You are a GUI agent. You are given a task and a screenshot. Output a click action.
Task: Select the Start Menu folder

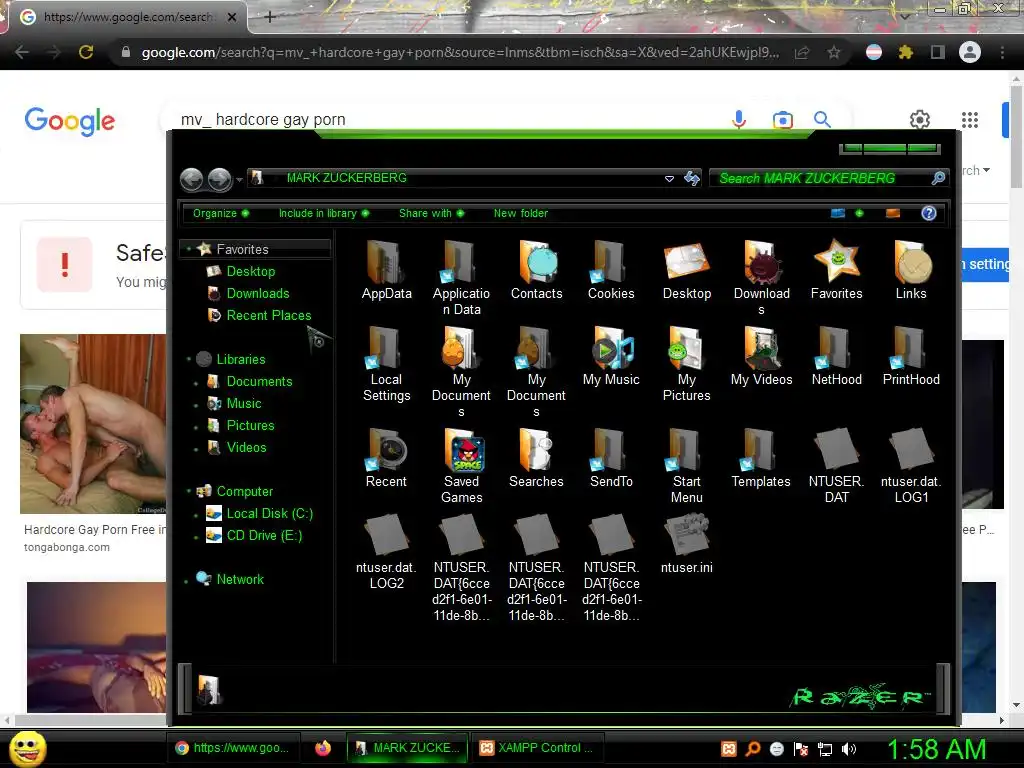pyautogui.click(x=686, y=466)
